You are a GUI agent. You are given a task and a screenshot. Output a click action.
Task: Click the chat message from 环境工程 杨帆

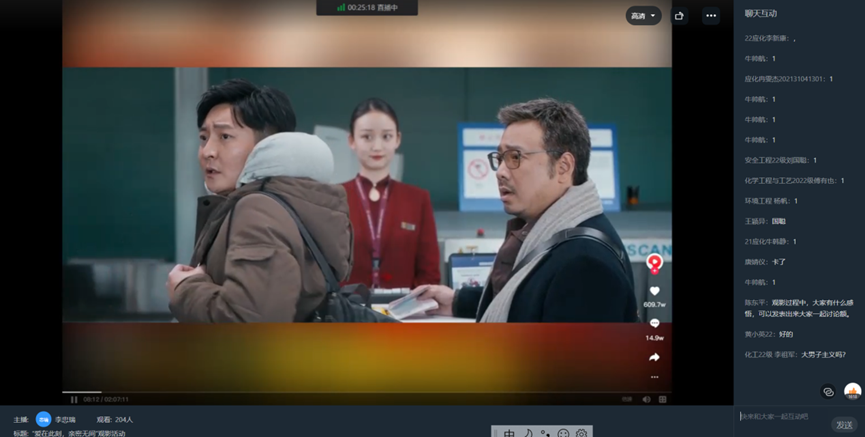pyautogui.click(x=771, y=201)
